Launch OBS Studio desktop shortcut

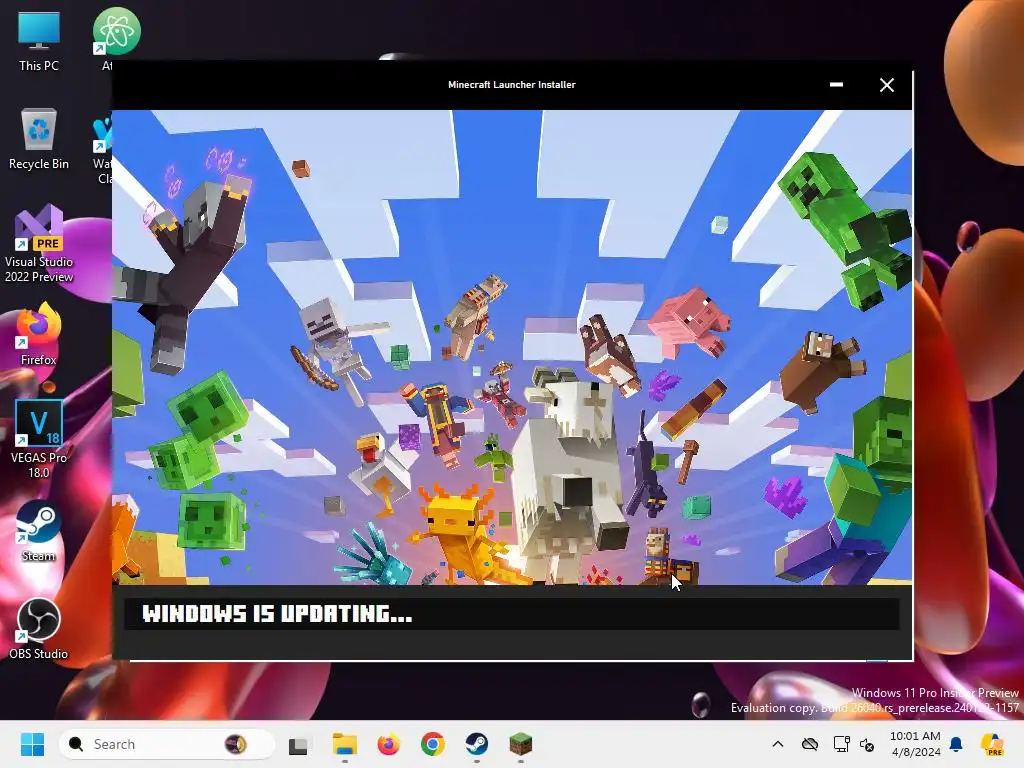point(39,629)
